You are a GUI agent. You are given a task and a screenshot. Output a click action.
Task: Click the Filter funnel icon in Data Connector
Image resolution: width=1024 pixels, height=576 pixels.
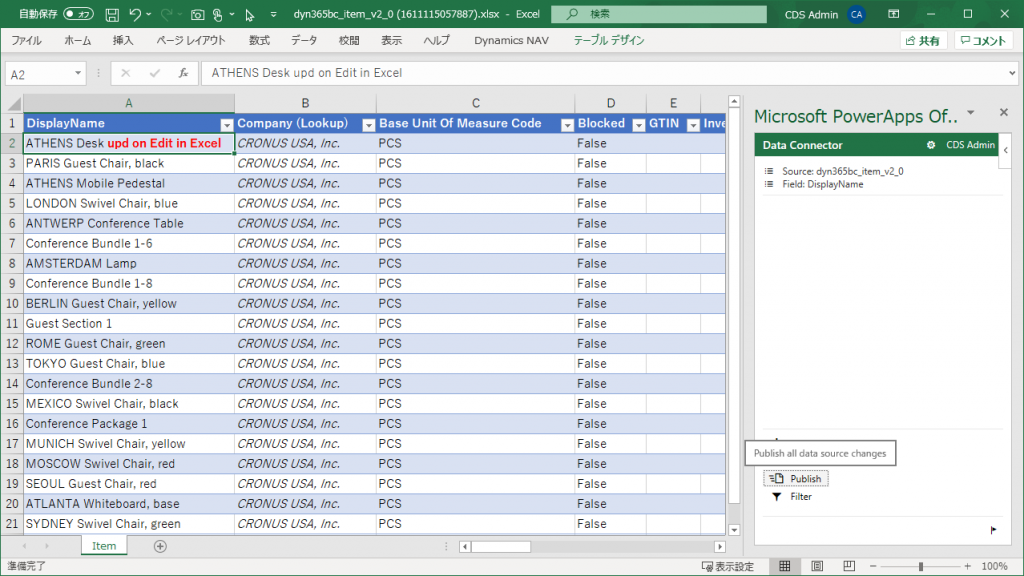[x=776, y=497]
